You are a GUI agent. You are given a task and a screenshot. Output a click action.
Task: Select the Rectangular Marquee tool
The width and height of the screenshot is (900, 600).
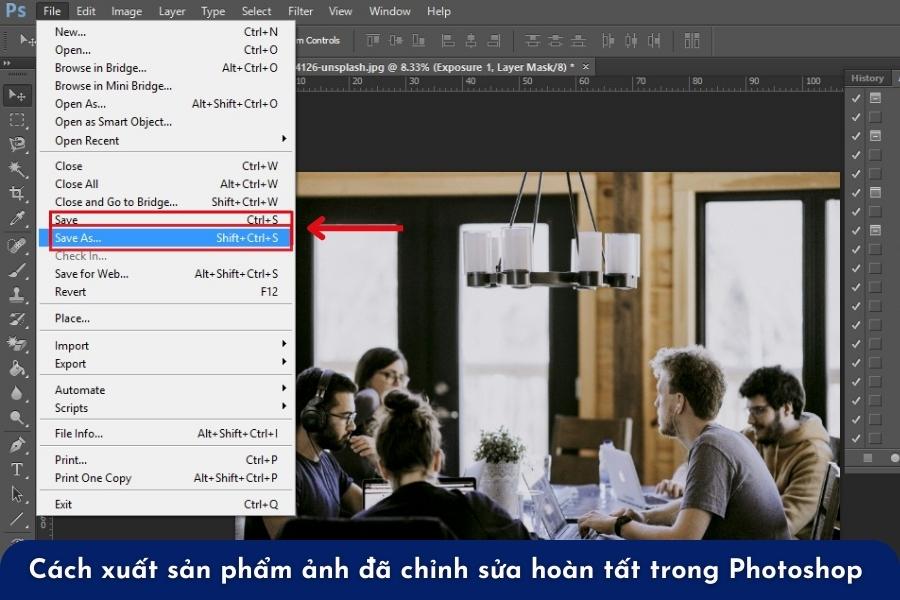coord(16,120)
